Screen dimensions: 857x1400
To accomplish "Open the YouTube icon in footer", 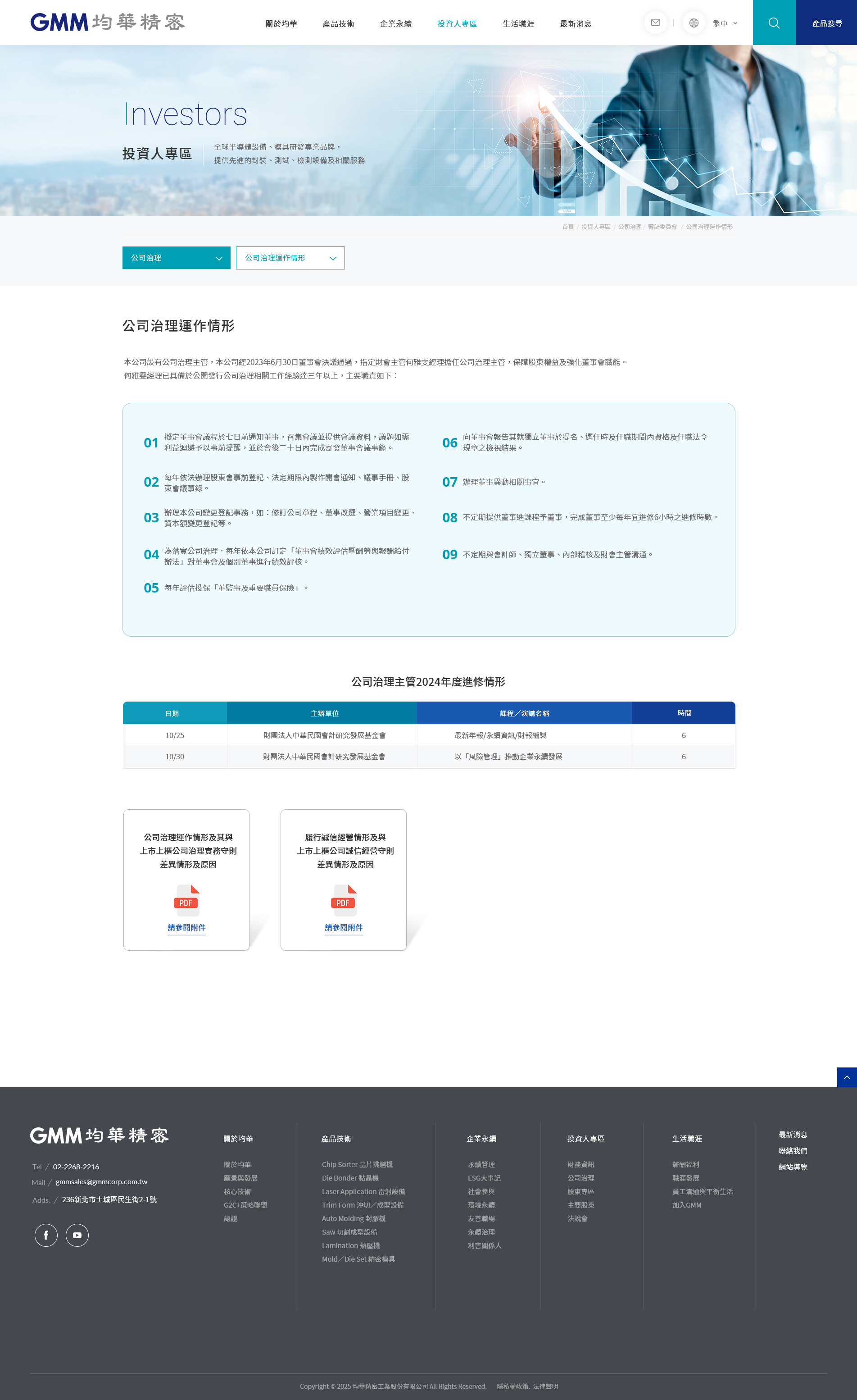I will coord(77,1235).
